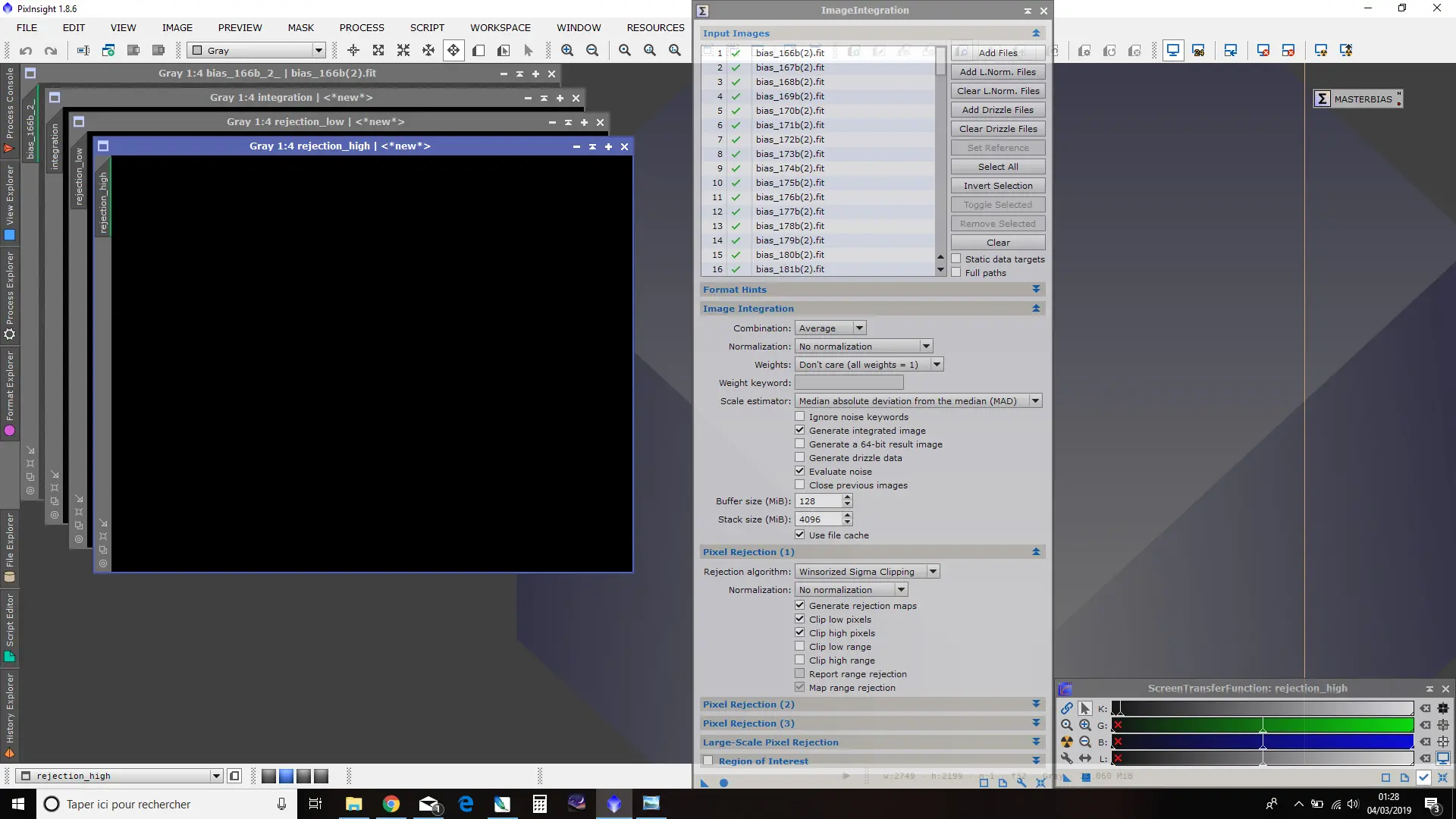Screen dimensions: 1456x819
Task: Adjust the green G channel STF slider
Action: tap(1263, 725)
